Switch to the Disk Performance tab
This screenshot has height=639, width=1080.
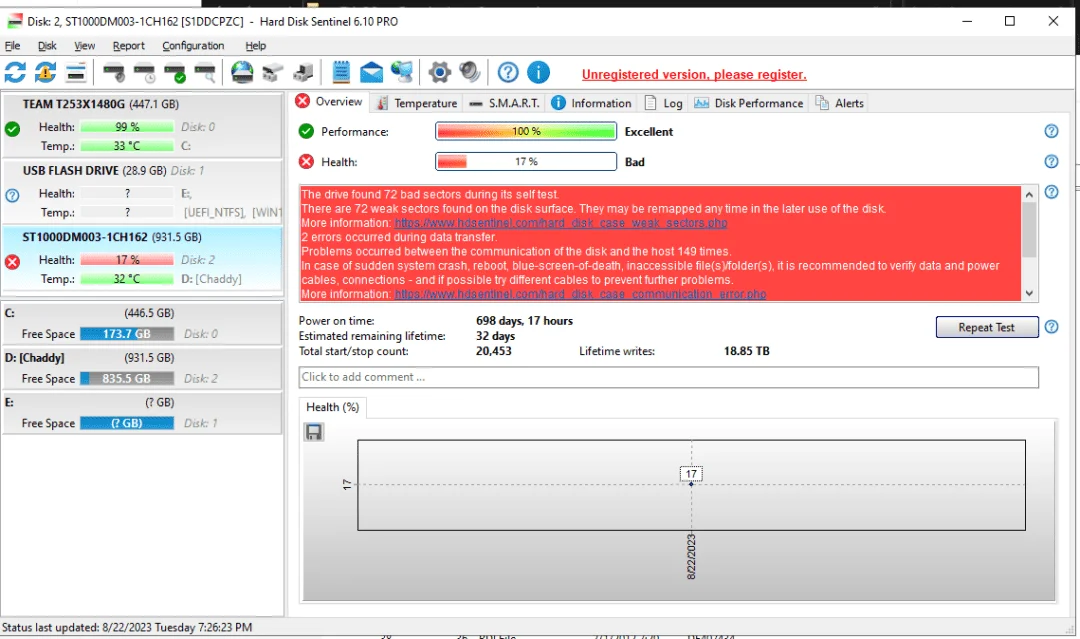click(749, 103)
